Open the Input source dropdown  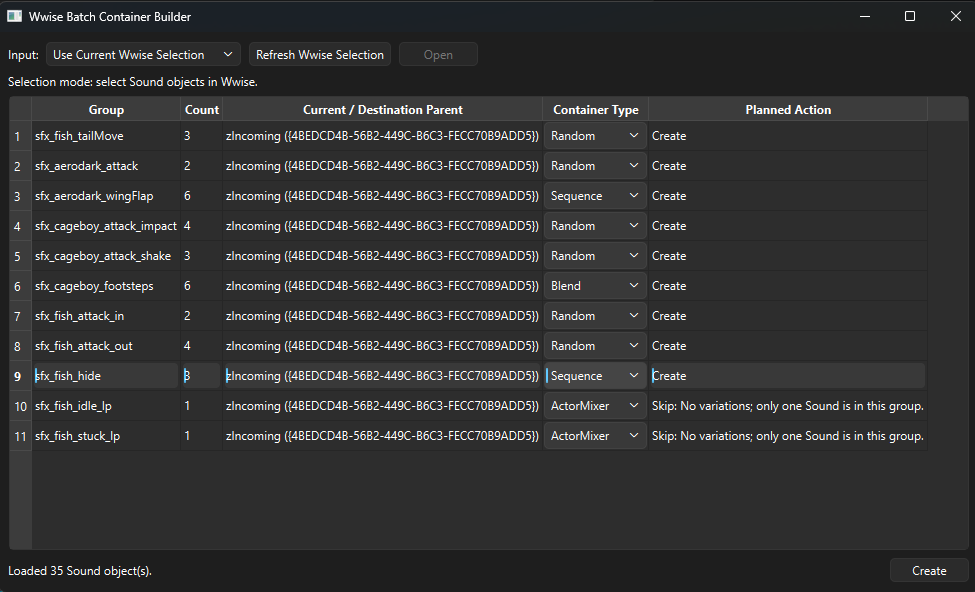click(144, 55)
